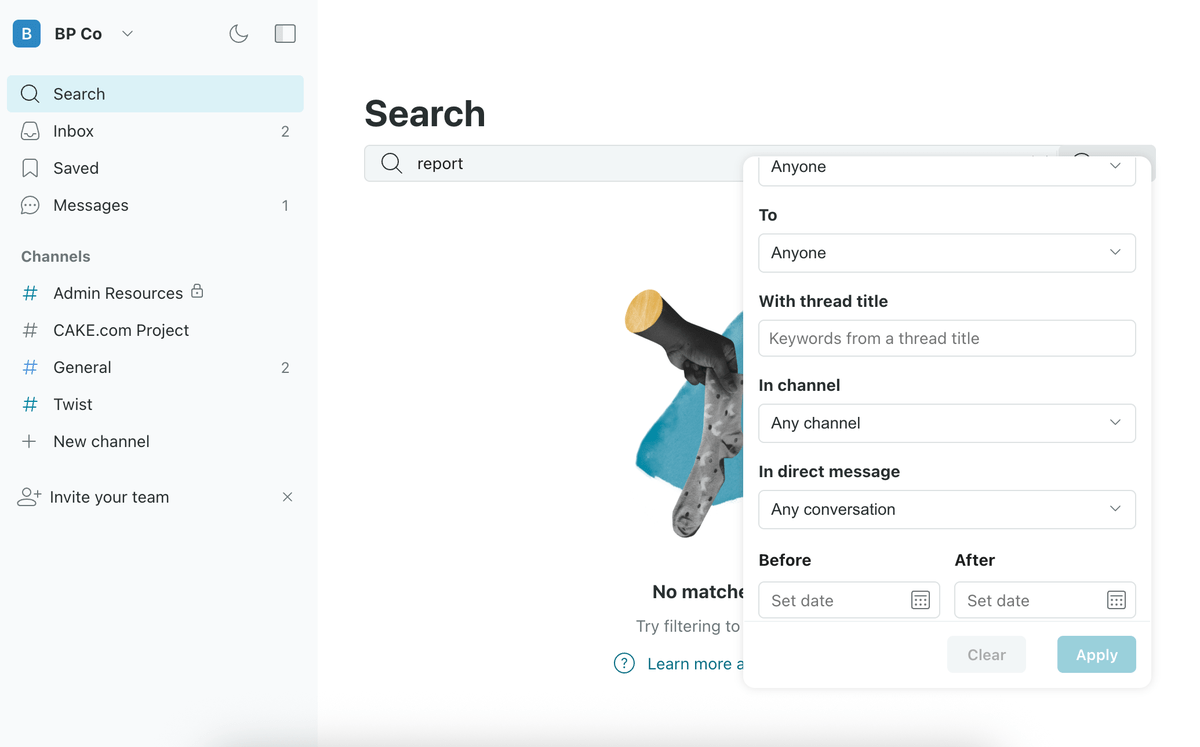Dismiss the Invite your team prompt
The height and width of the screenshot is (747, 1200).
[287, 497]
